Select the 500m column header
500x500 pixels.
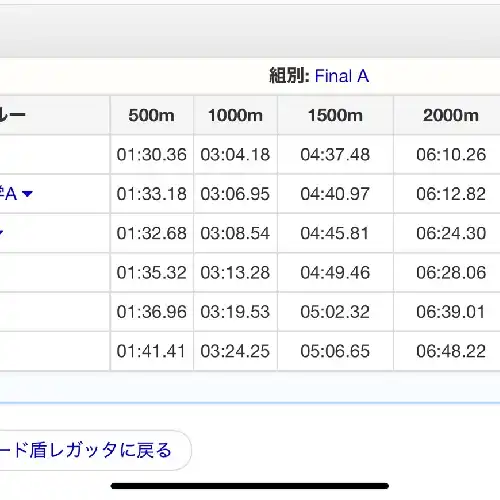coord(152,115)
